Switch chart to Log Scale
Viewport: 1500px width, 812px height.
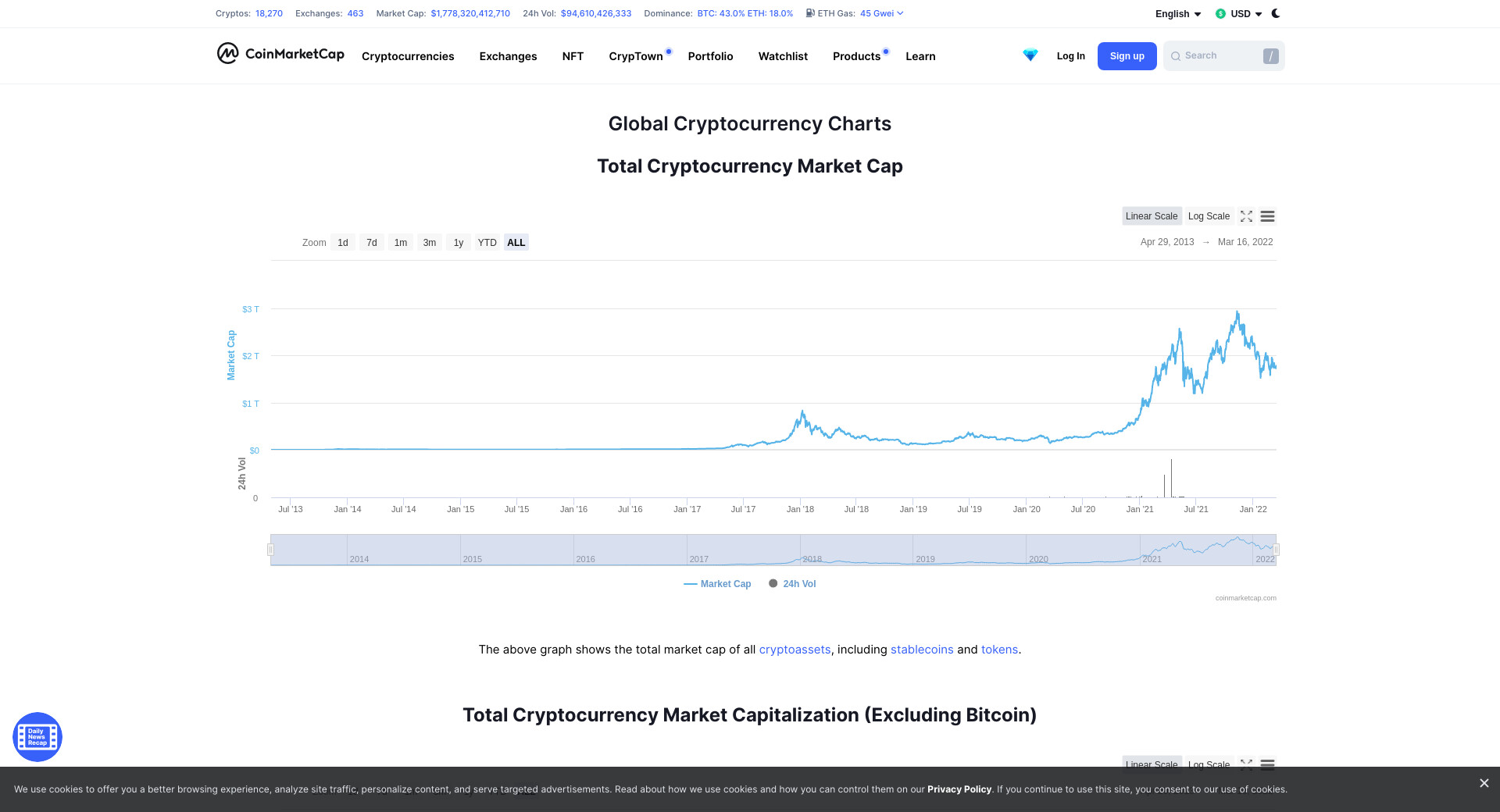[x=1209, y=216]
